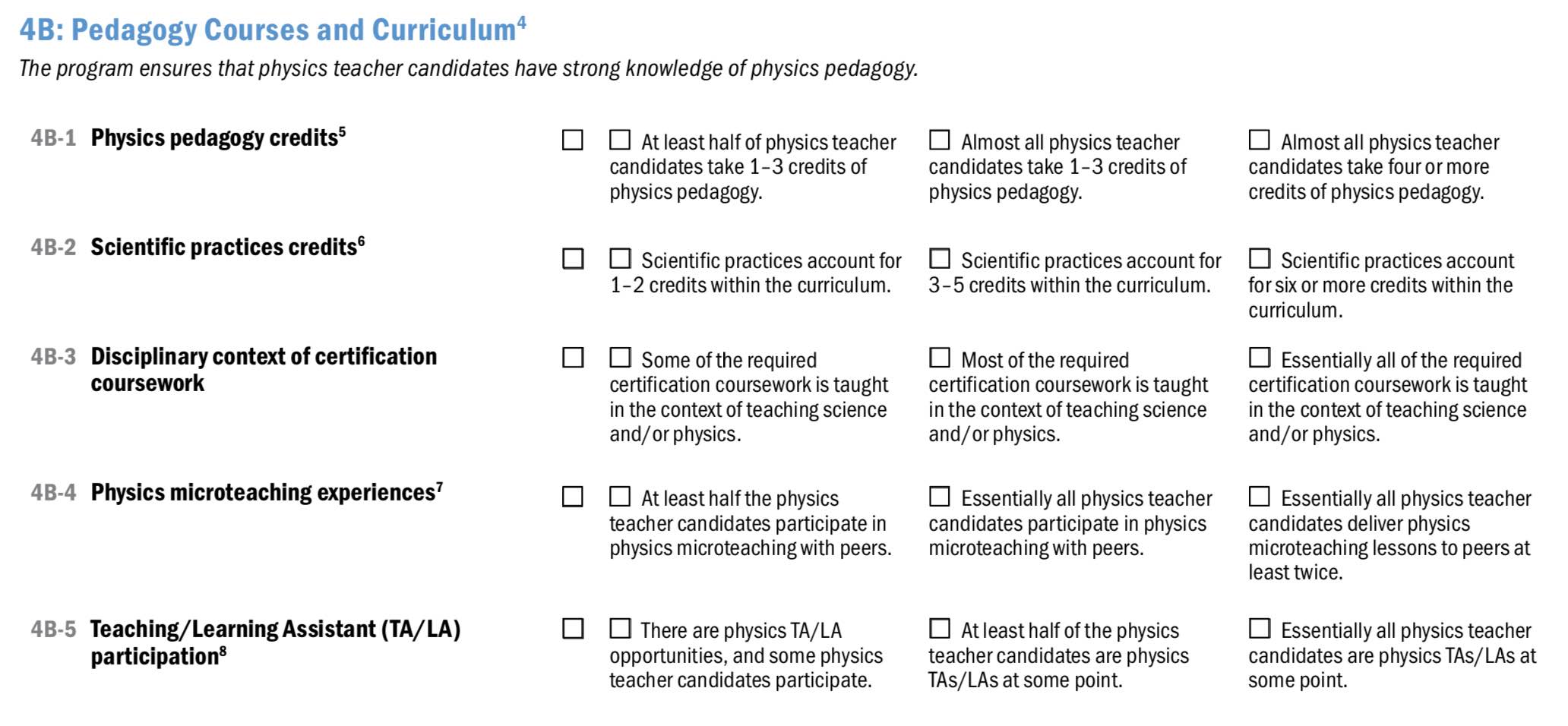Check 'Scientific practices account for six or more credits'
Image resolution: width=1568 pixels, height=726 pixels.
pyautogui.click(x=1260, y=259)
